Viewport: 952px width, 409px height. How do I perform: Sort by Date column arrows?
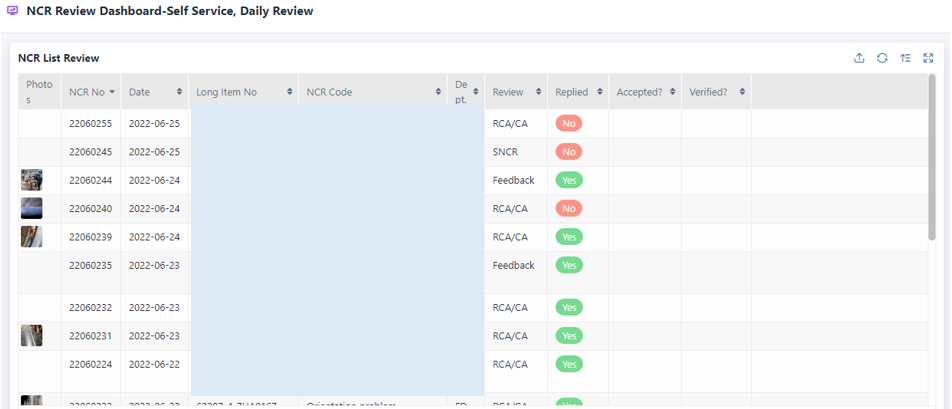point(180,92)
